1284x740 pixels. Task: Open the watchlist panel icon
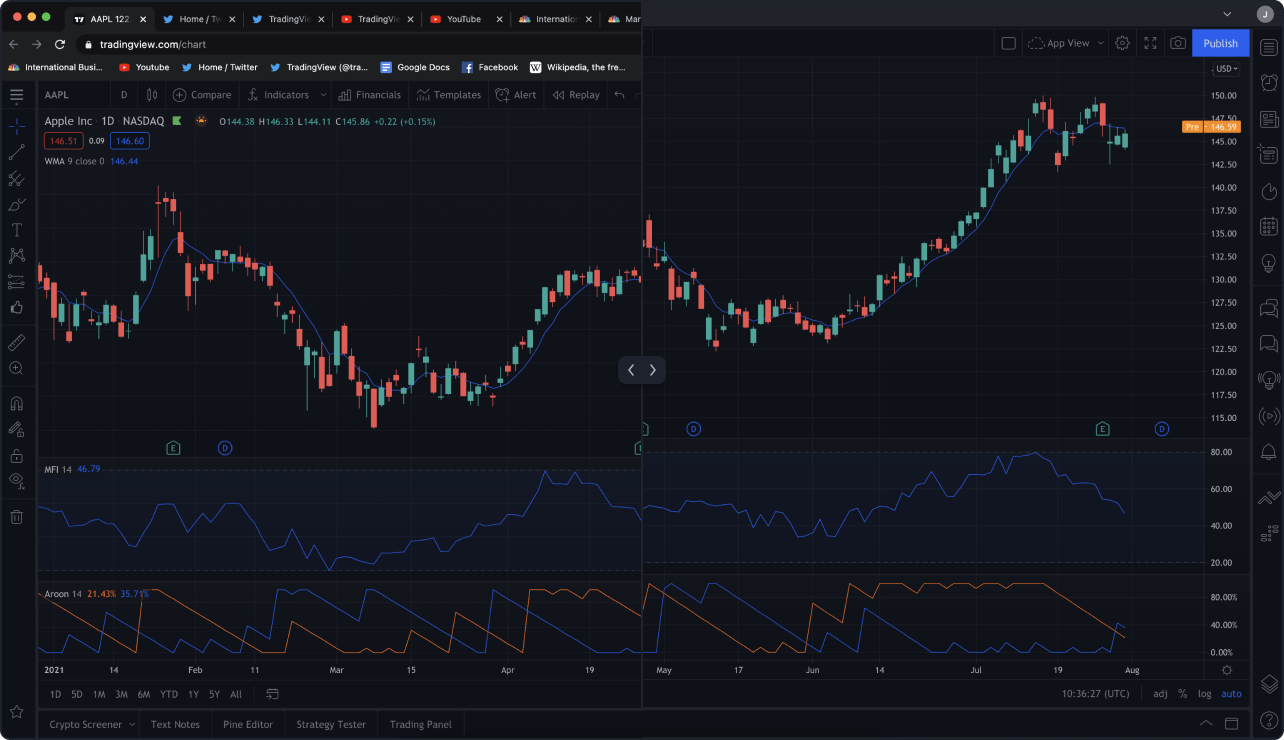click(1268, 47)
